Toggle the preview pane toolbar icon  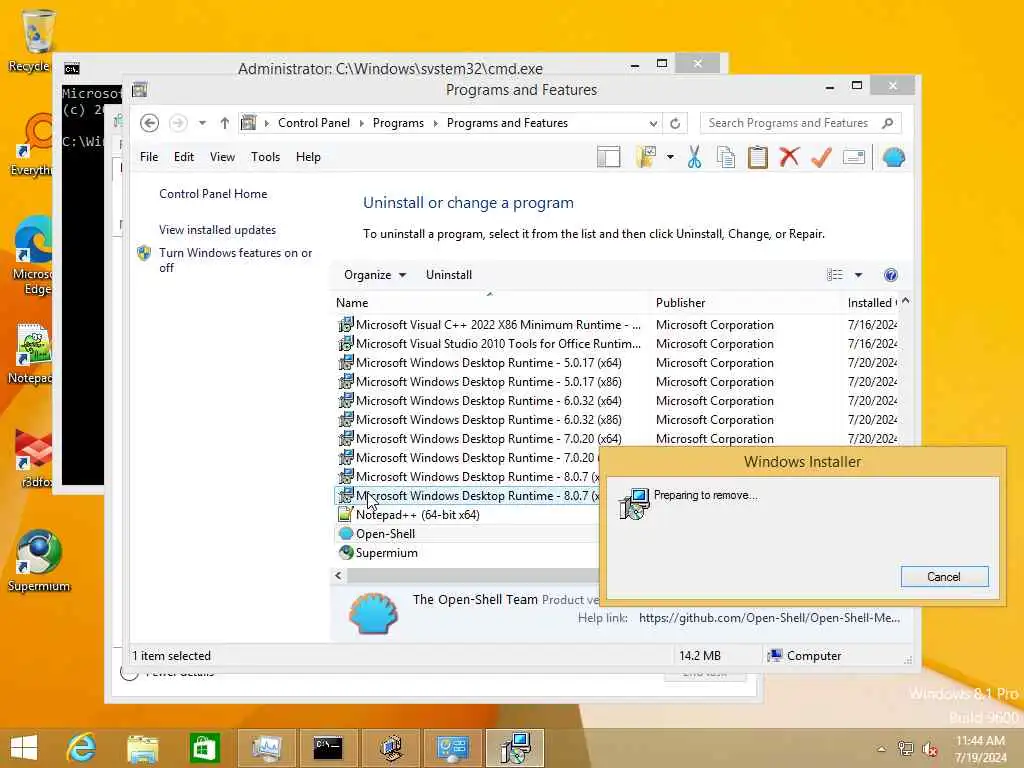tap(609, 157)
